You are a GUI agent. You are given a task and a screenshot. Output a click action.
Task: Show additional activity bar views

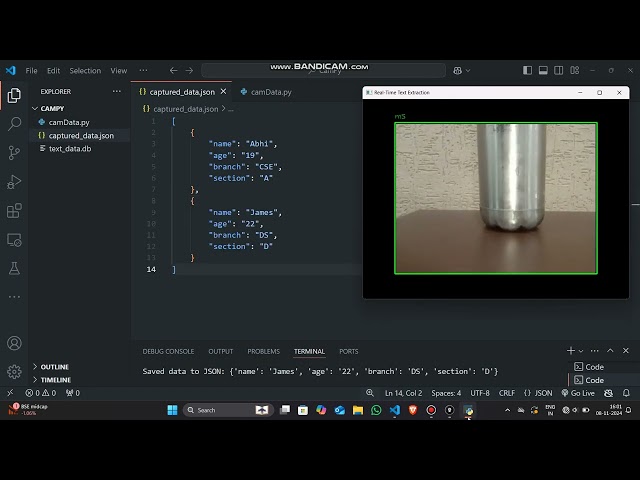14,297
